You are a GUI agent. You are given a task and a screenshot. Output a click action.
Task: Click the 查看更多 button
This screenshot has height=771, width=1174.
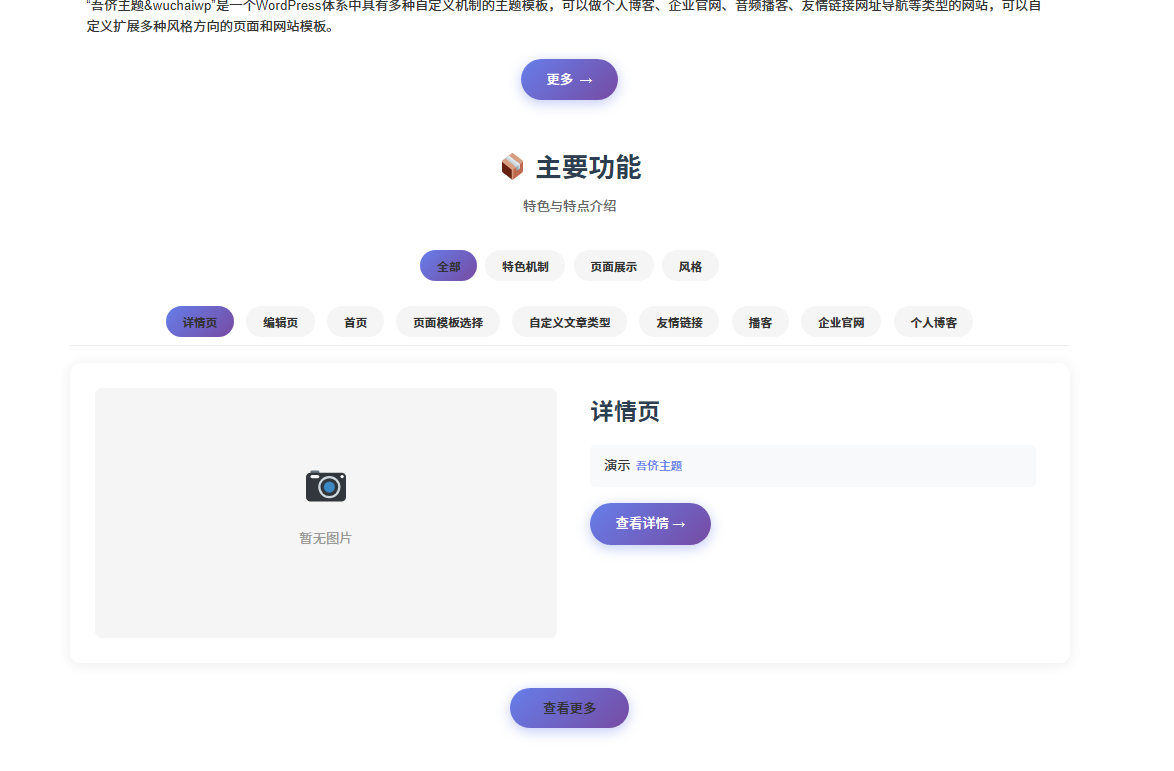(569, 708)
